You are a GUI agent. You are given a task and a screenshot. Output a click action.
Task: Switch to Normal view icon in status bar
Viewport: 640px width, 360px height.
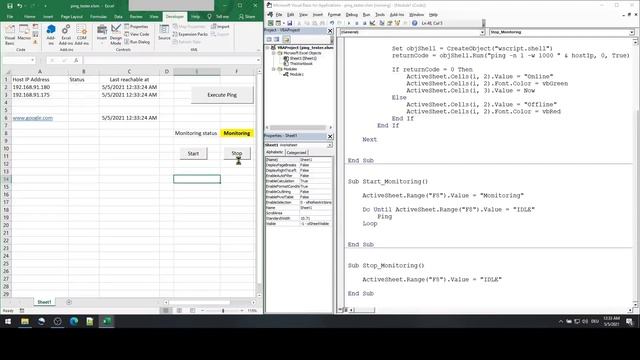(x=166, y=311)
